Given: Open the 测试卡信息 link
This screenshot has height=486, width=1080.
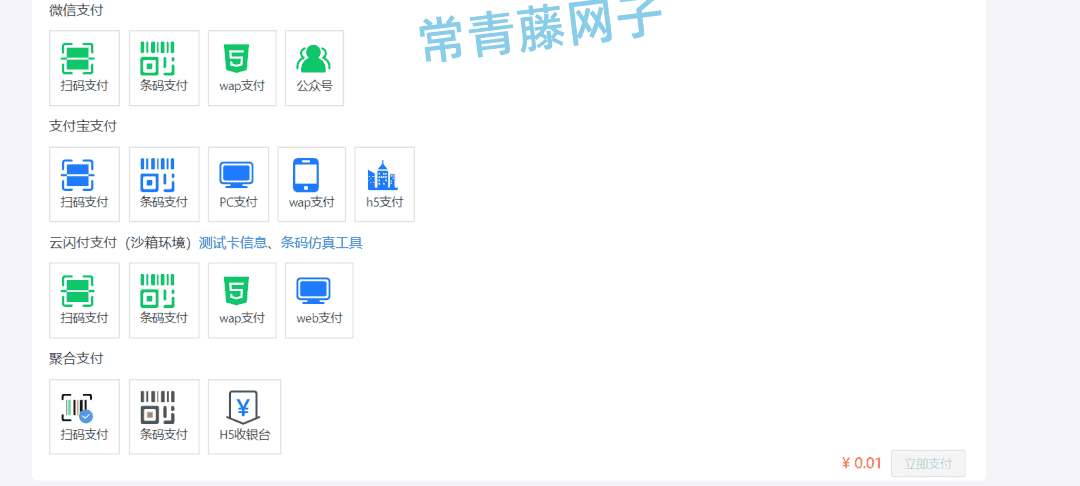Looking at the screenshot, I should pos(233,242).
